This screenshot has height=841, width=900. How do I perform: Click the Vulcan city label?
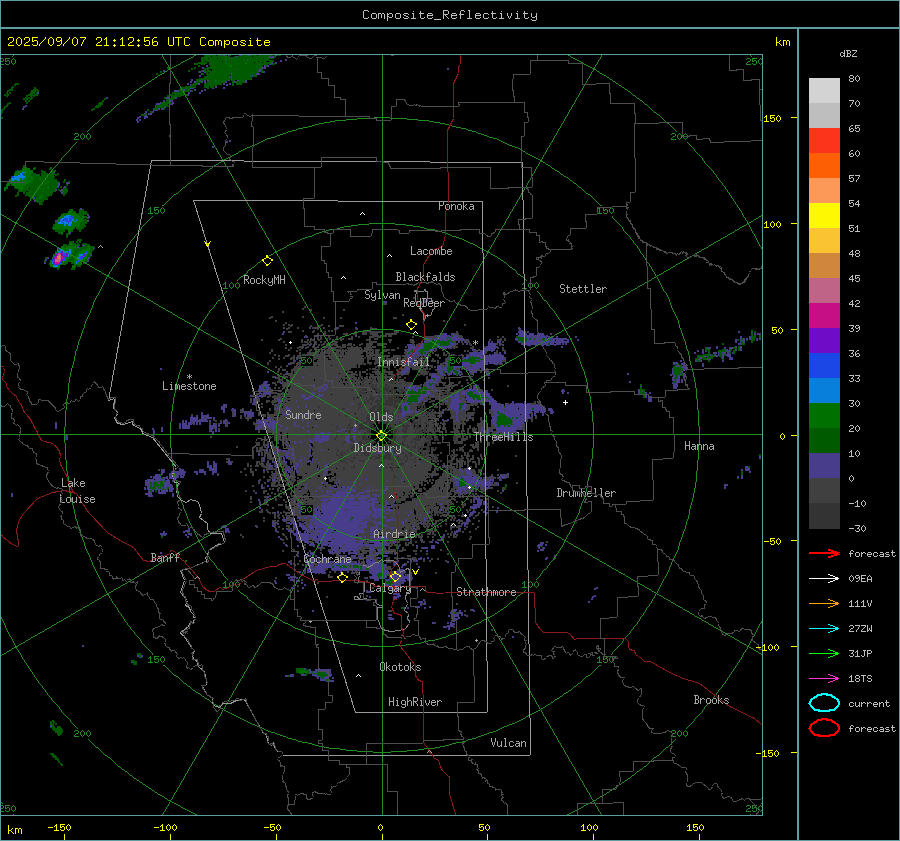[x=508, y=743]
